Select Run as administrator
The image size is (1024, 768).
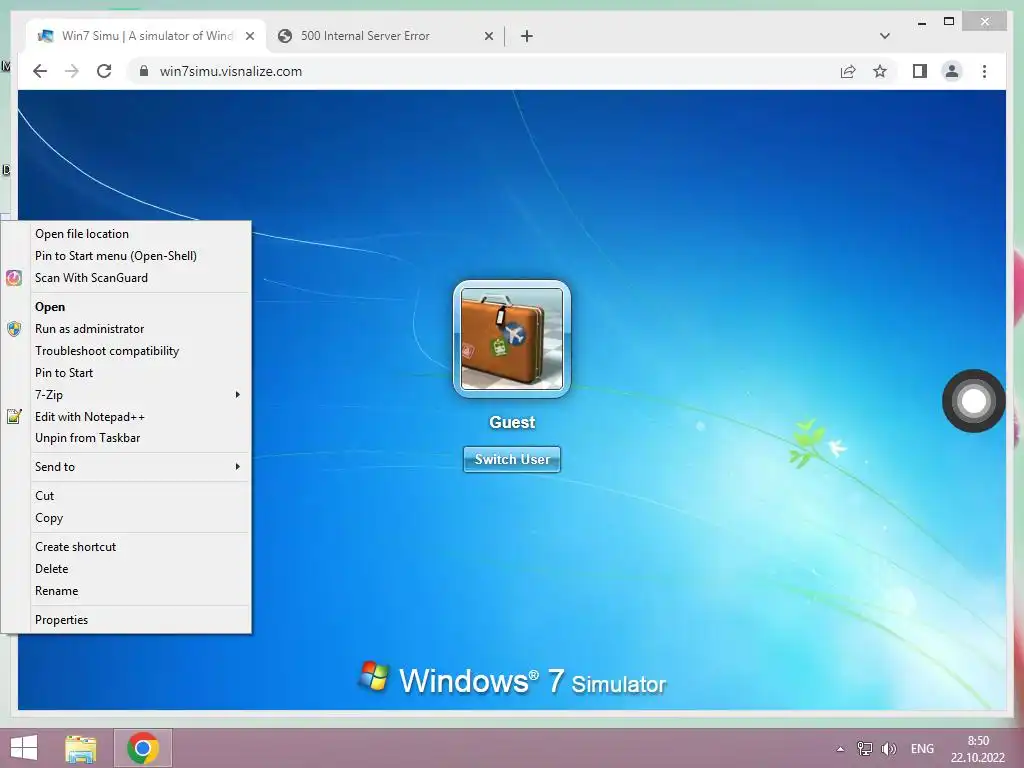tap(127, 328)
